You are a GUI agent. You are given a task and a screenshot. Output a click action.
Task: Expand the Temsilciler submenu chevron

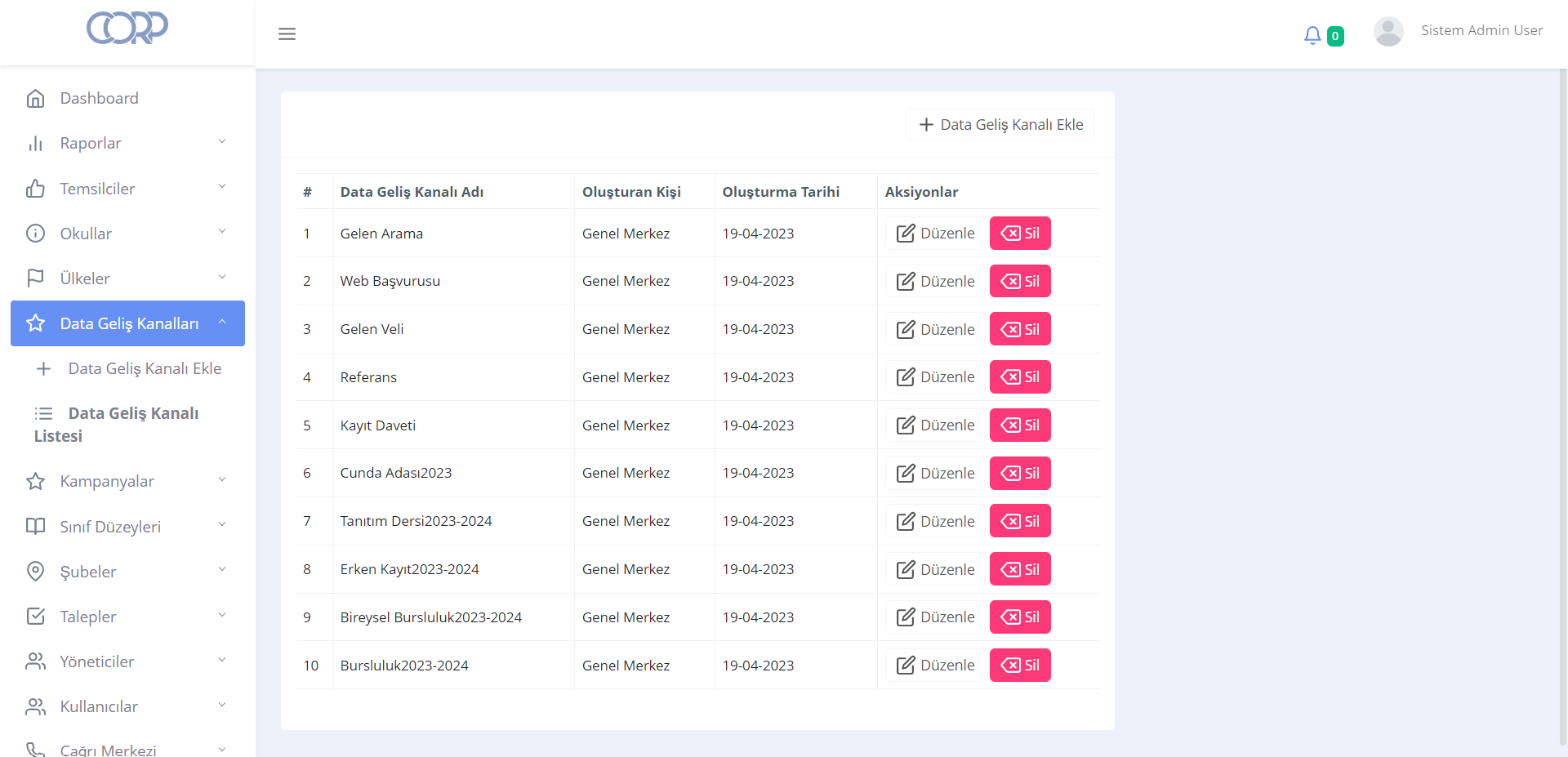(x=222, y=187)
